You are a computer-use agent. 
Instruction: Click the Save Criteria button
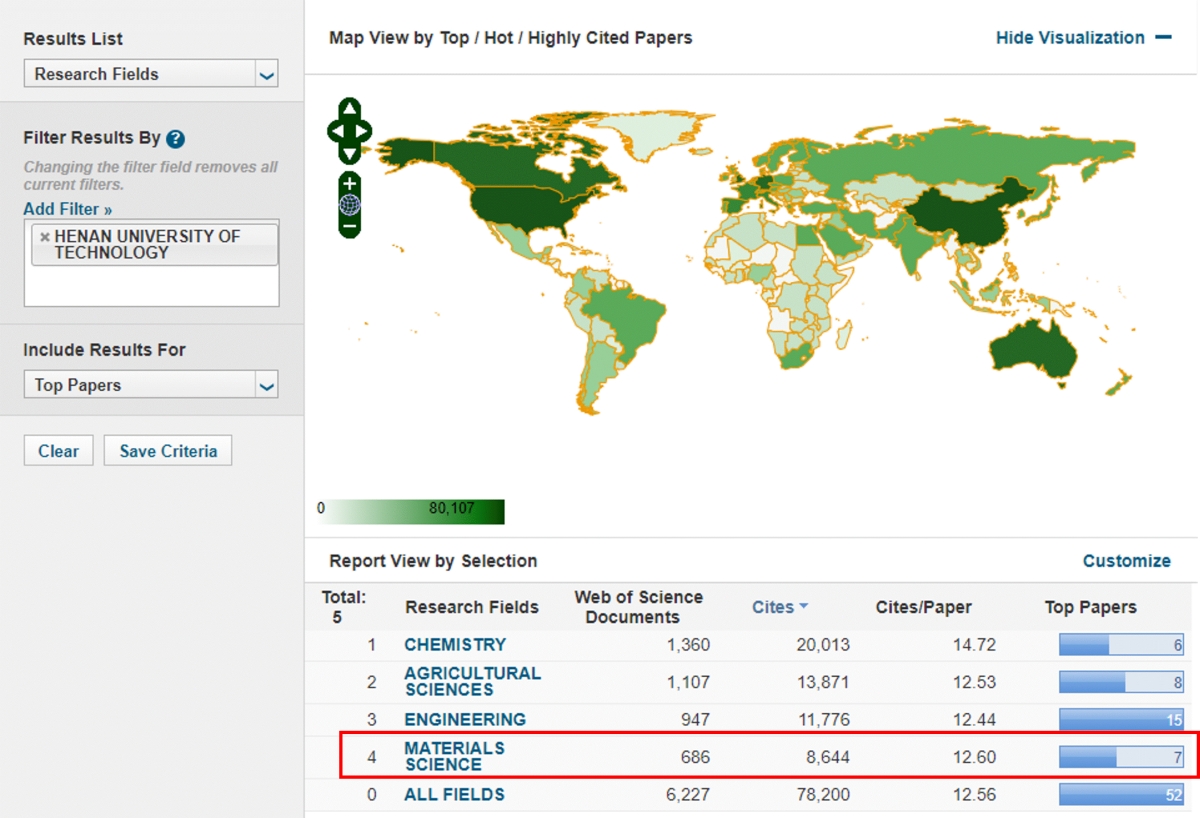168,451
